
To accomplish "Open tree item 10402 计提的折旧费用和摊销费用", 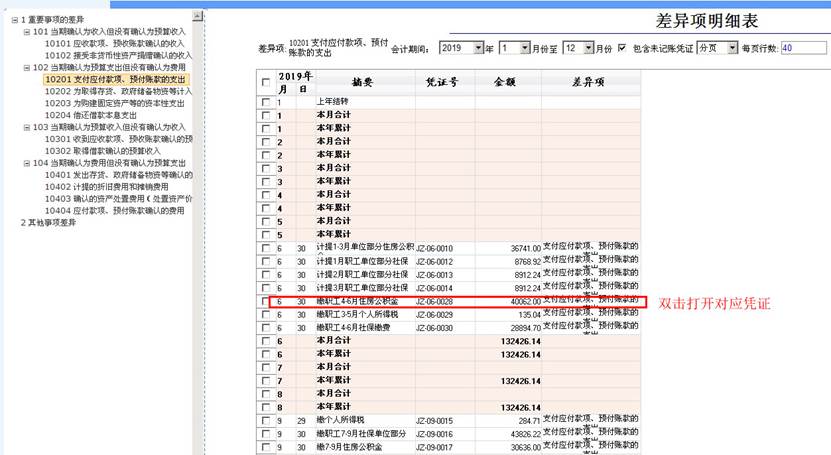I will click(106, 187).
